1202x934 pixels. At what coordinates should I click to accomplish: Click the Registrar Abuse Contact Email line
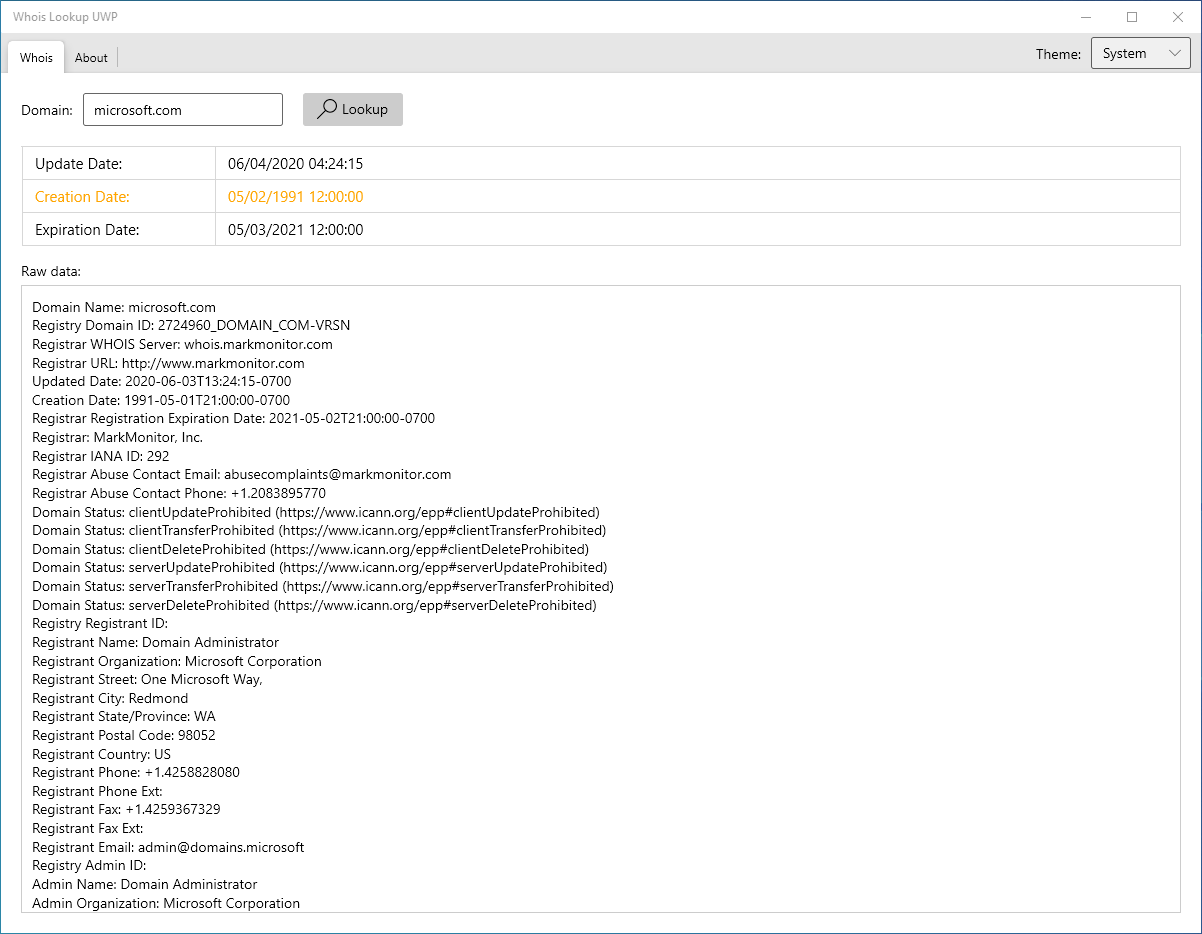242,474
